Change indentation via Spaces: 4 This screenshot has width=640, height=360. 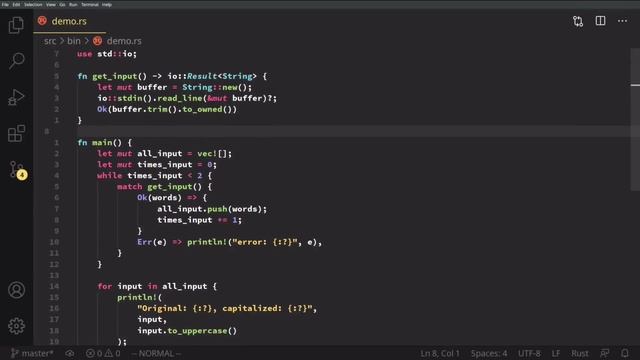(x=489, y=353)
